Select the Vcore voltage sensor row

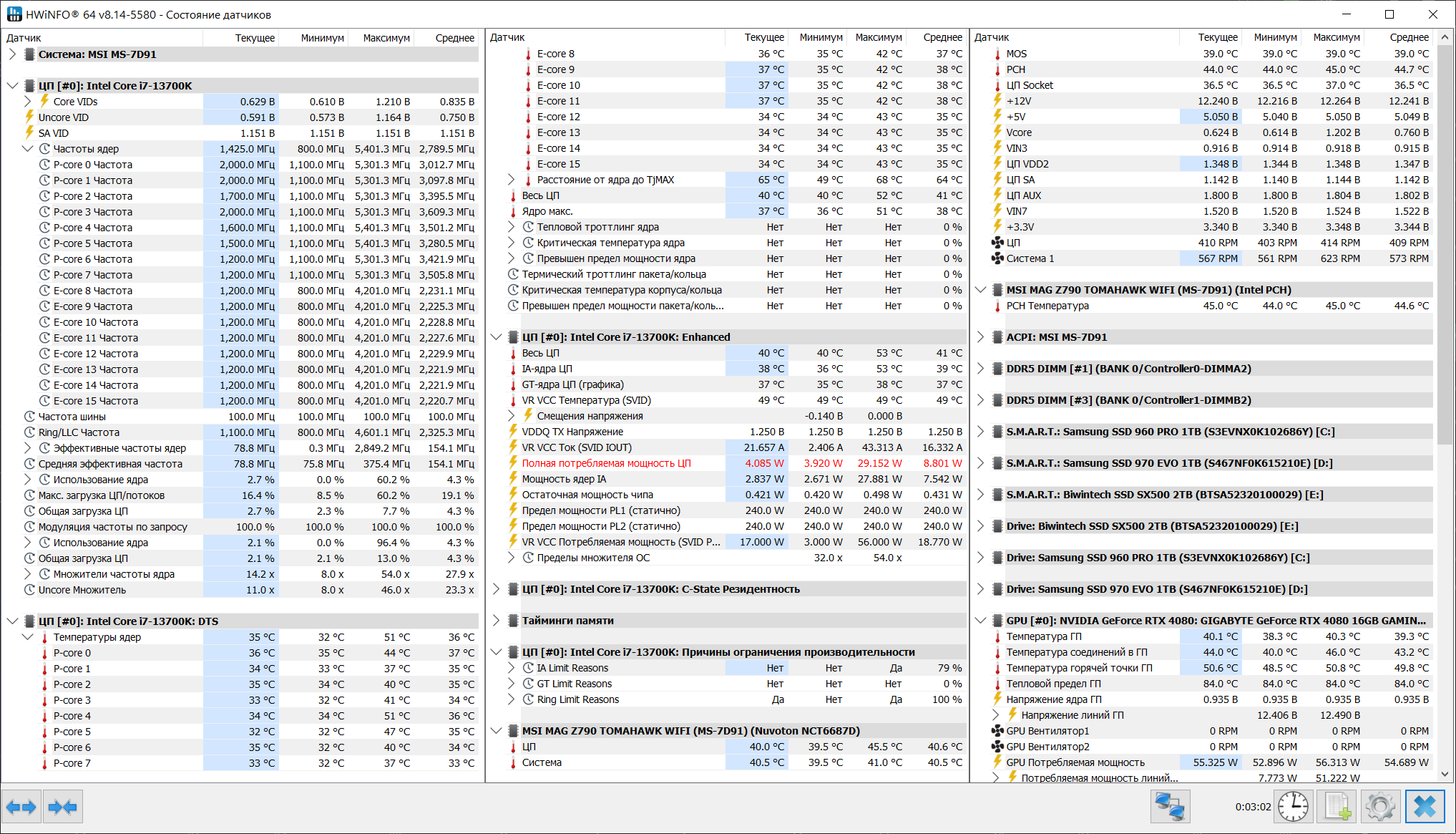[1019, 132]
